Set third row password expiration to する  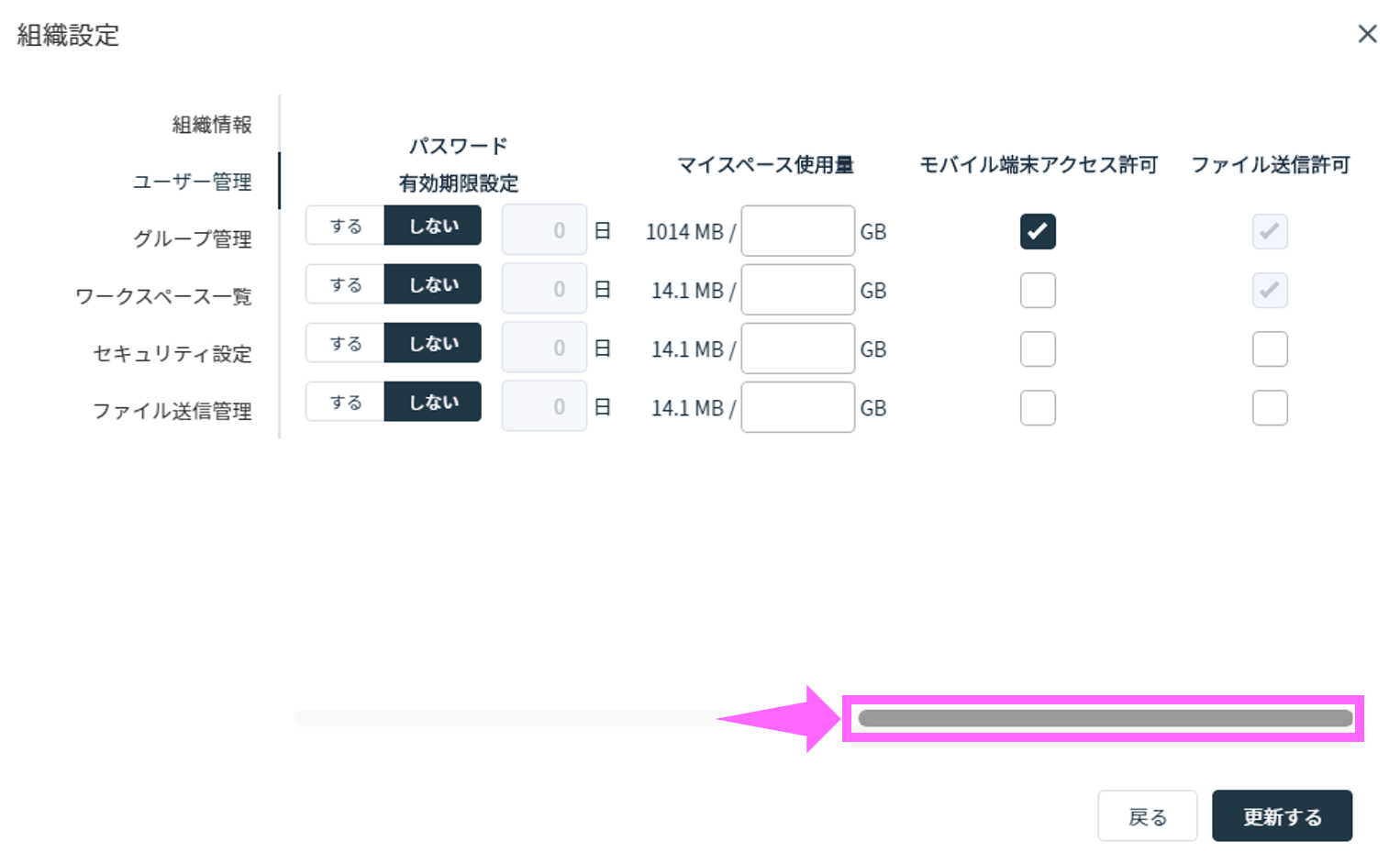346,342
